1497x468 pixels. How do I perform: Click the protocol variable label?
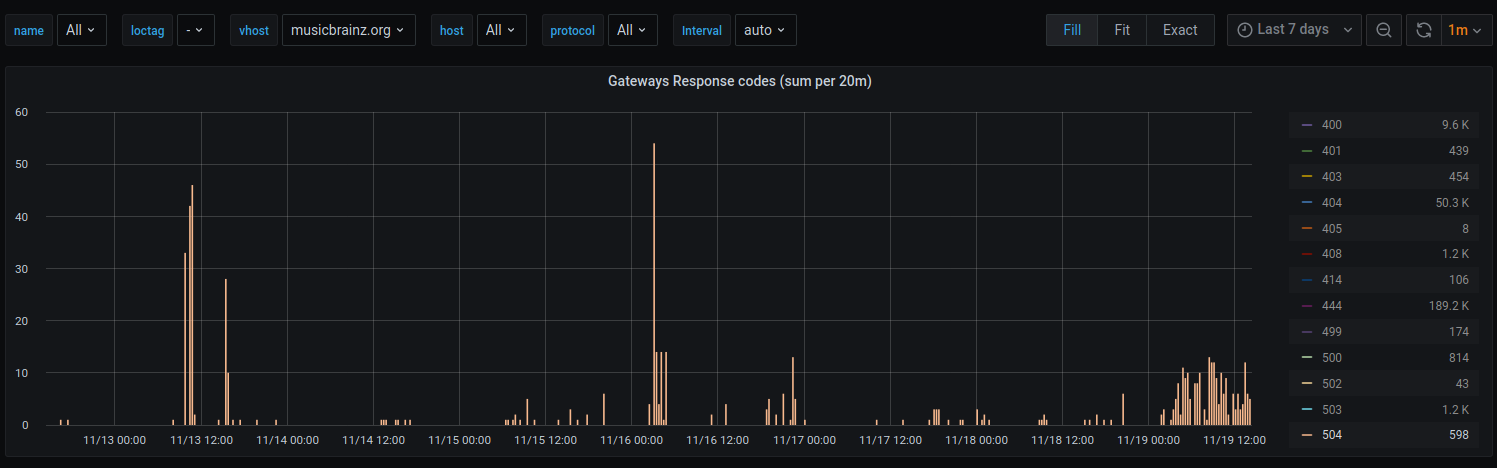point(573,30)
